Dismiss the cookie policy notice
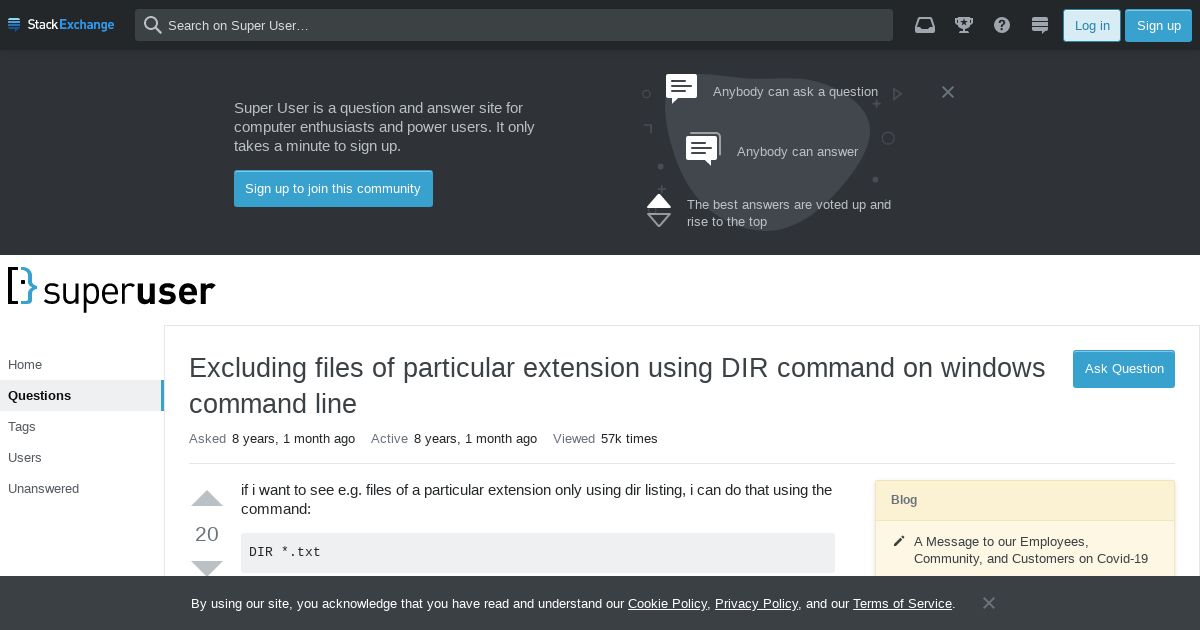 click(988, 603)
